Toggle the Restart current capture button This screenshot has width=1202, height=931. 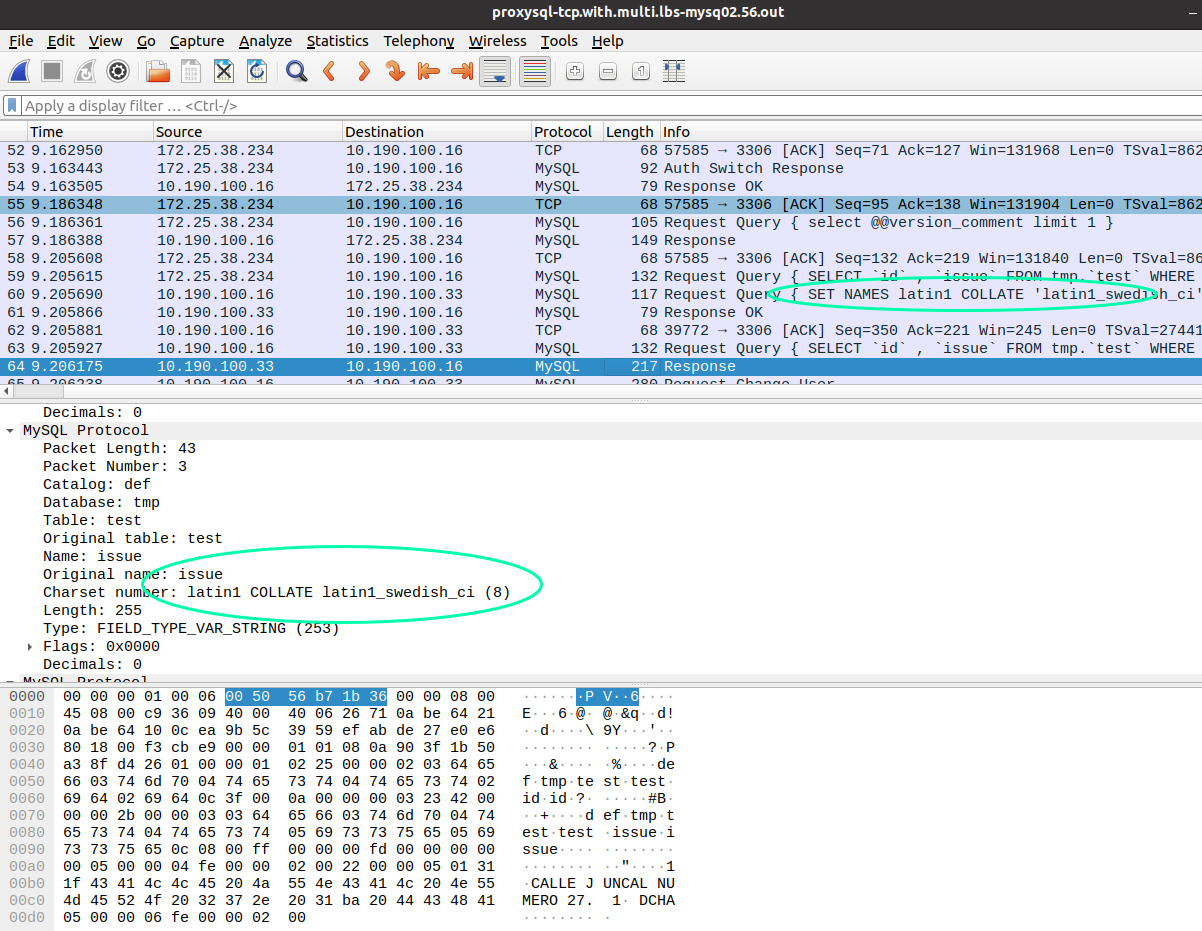[83, 71]
